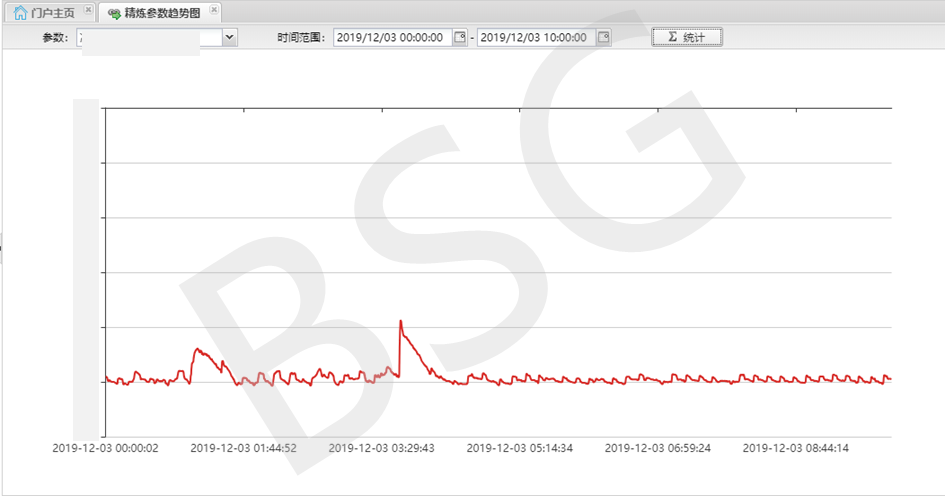Click the start time field 2019/12/03 00:00:00

[392, 37]
